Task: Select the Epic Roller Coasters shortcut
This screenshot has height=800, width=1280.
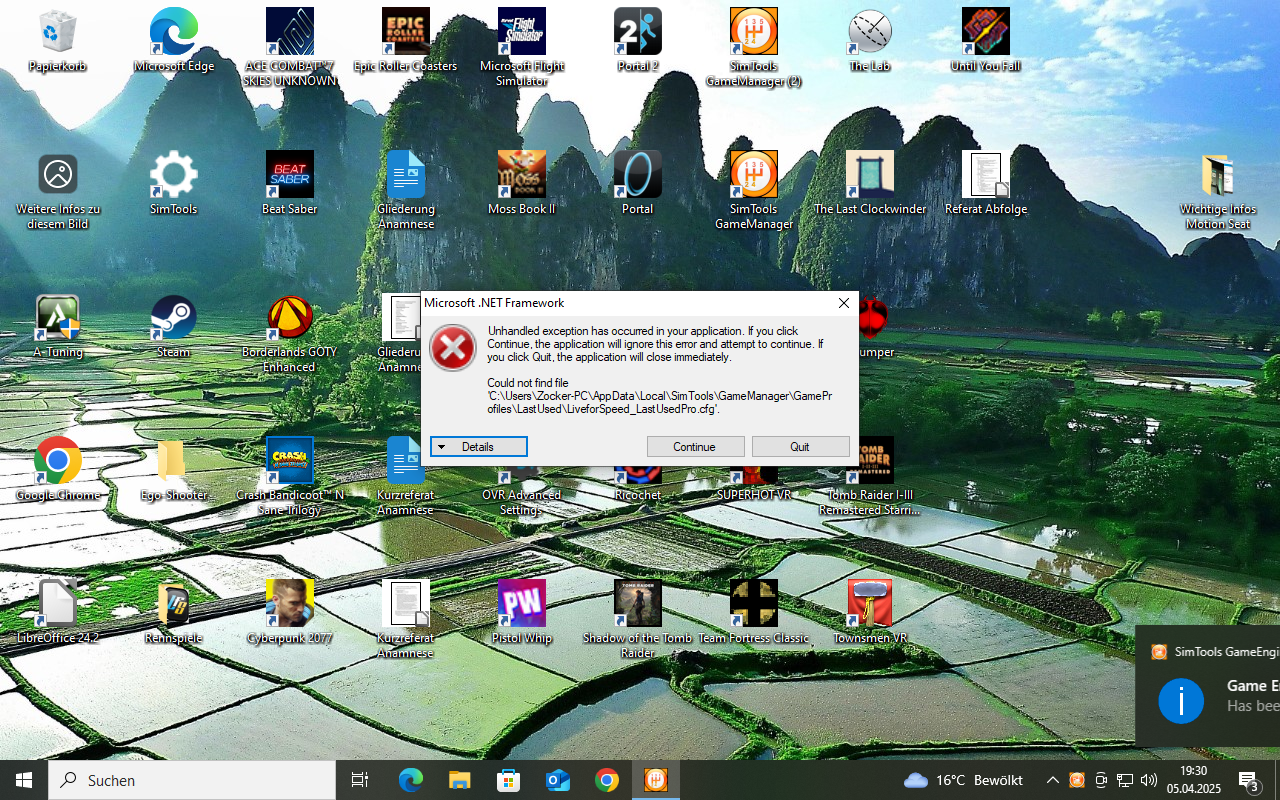Action: [406, 42]
